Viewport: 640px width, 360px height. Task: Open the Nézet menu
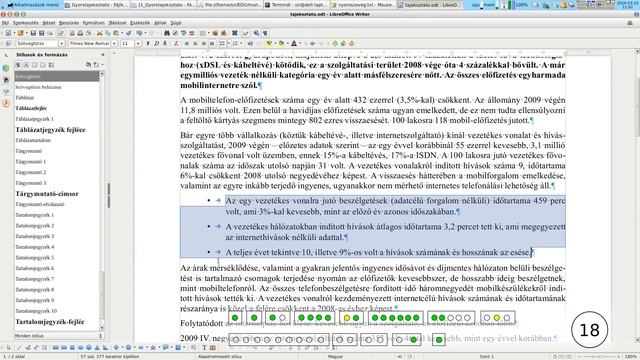pyautogui.click(x=49, y=23)
